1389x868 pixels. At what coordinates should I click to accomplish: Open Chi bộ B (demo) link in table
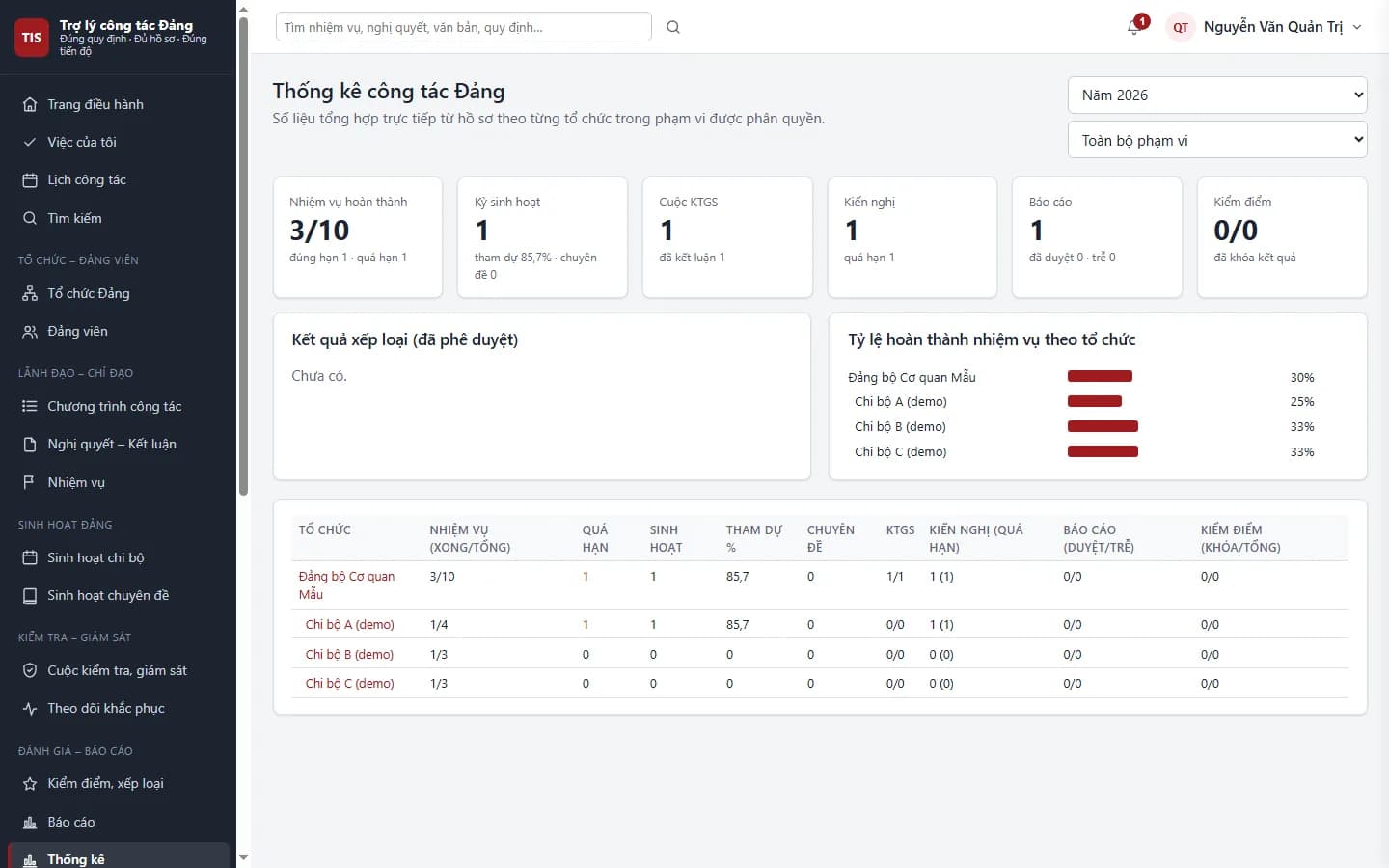pos(349,654)
